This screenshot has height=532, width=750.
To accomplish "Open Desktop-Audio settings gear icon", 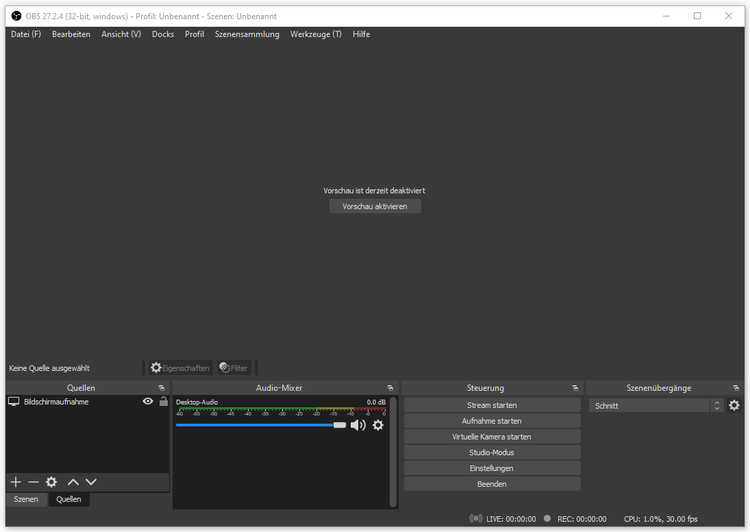I will tap(378, 425).
